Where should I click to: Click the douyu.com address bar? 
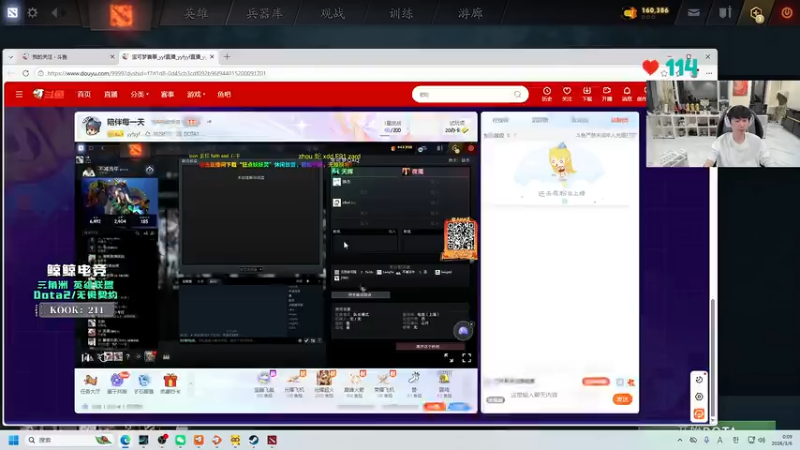tap(156, 73)
